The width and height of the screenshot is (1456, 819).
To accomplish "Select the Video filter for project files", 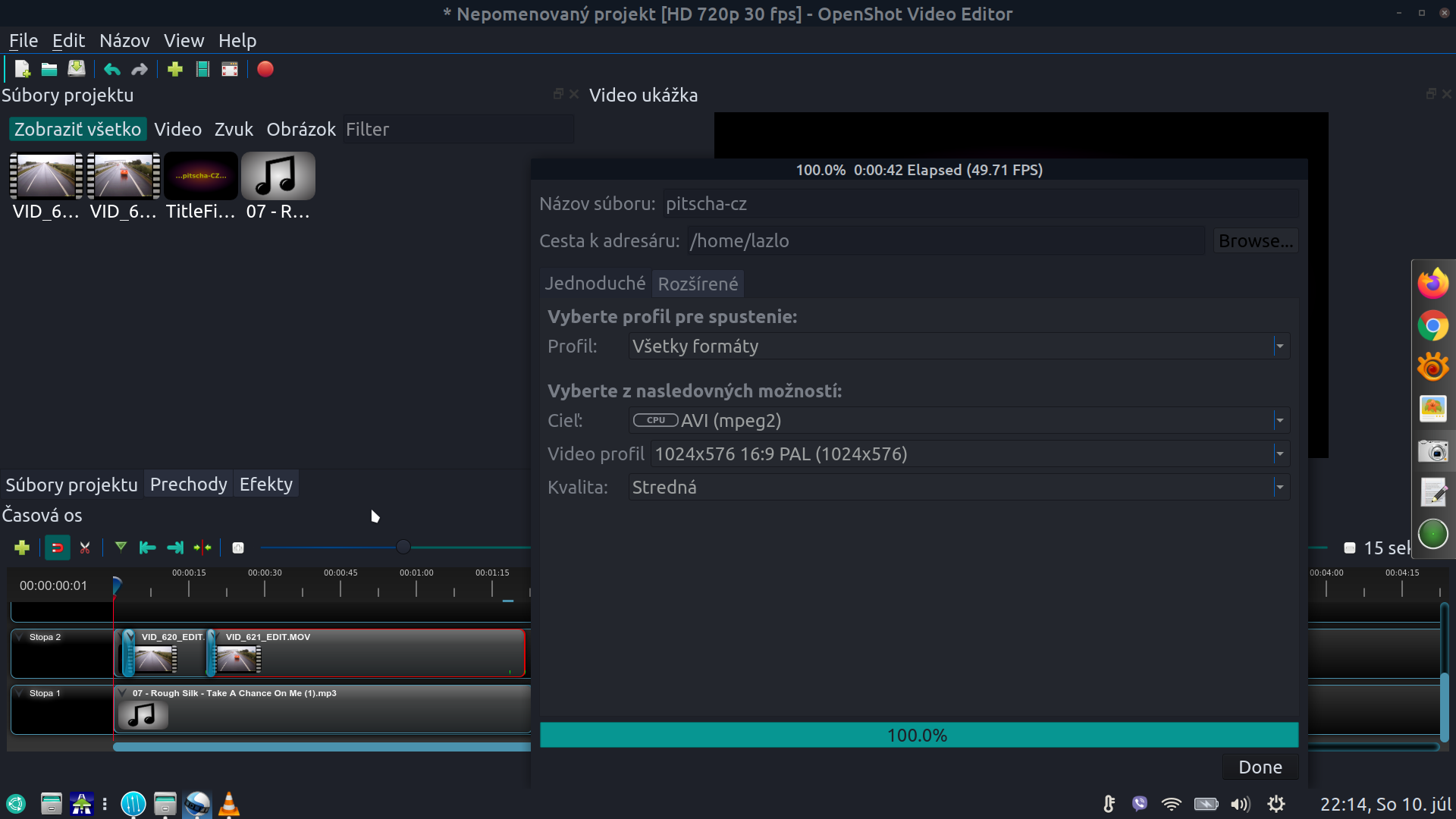I will (177, 130).
